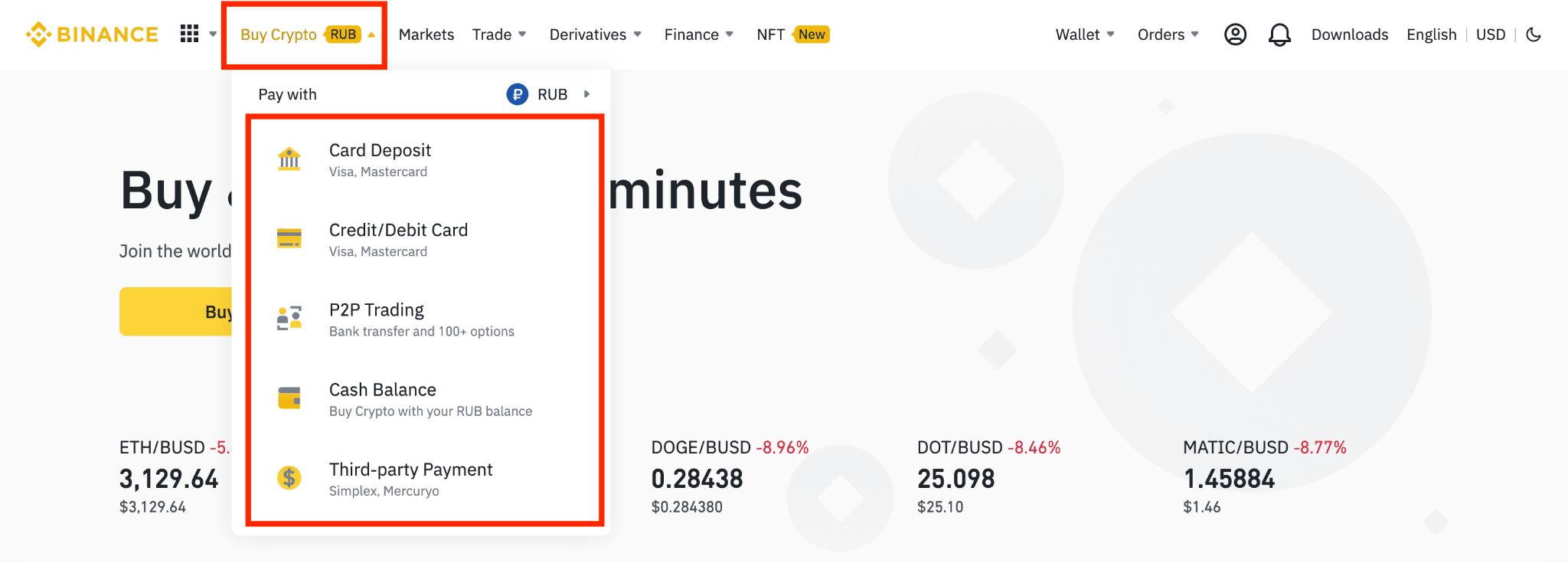The height and width of the screenshot is (563, 1568).
Task: Click the Cash Balance wallet icon
Action: (x=289, y=398)
